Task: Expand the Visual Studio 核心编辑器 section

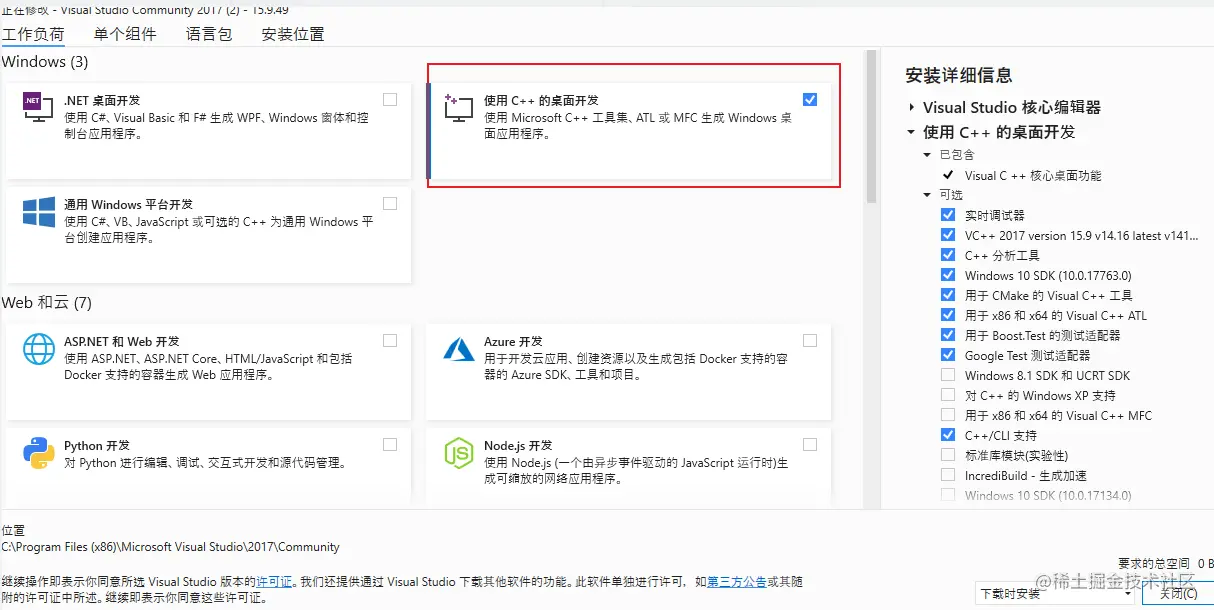Action: coord(911,107)
